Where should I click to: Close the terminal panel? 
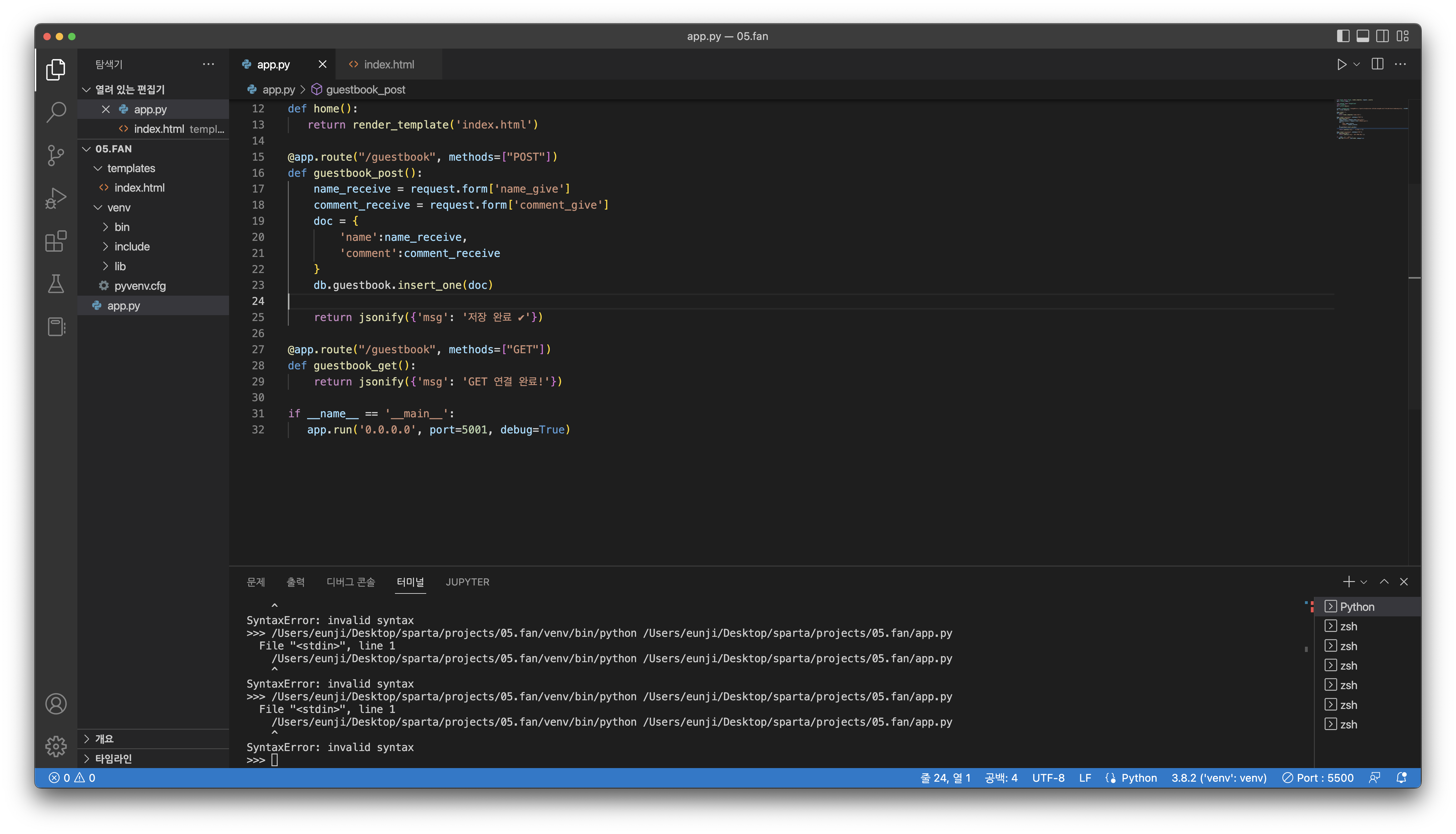pos(1404,582)
